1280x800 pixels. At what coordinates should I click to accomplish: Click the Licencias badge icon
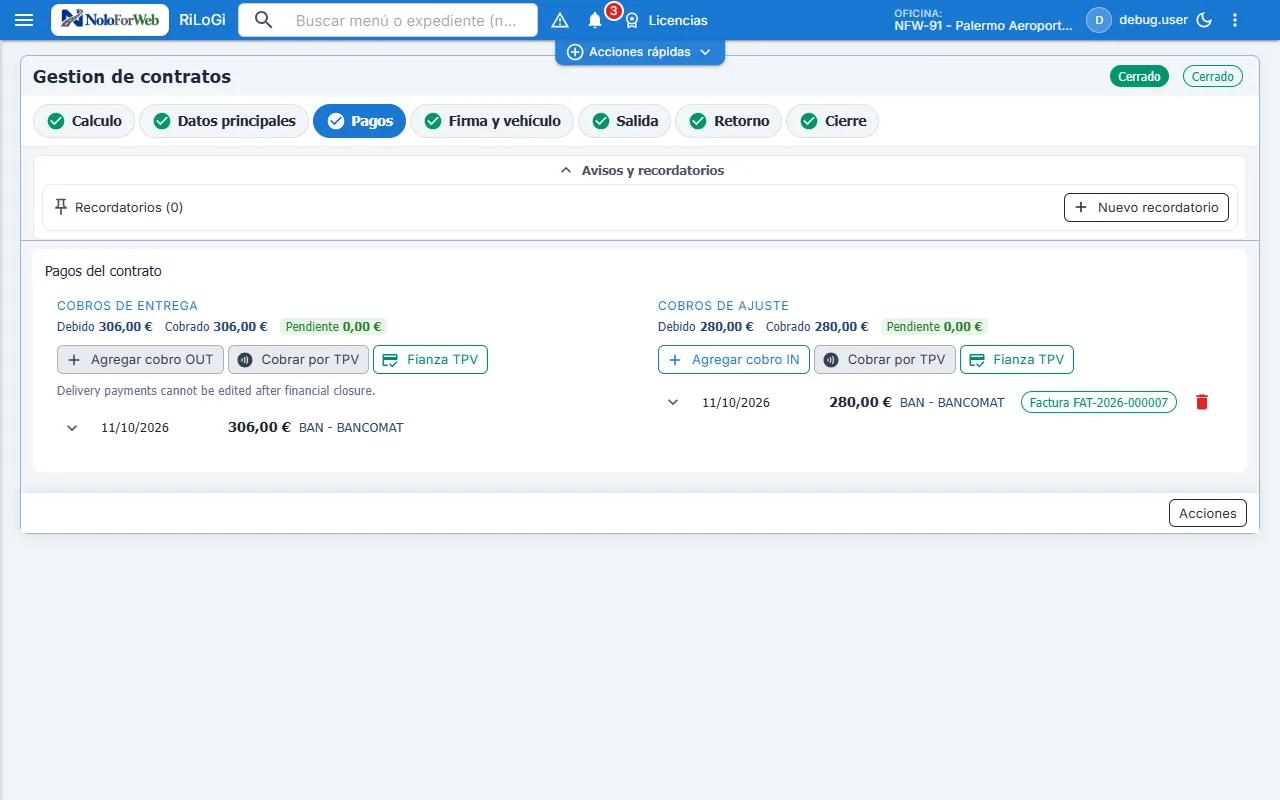coord(632,20)
